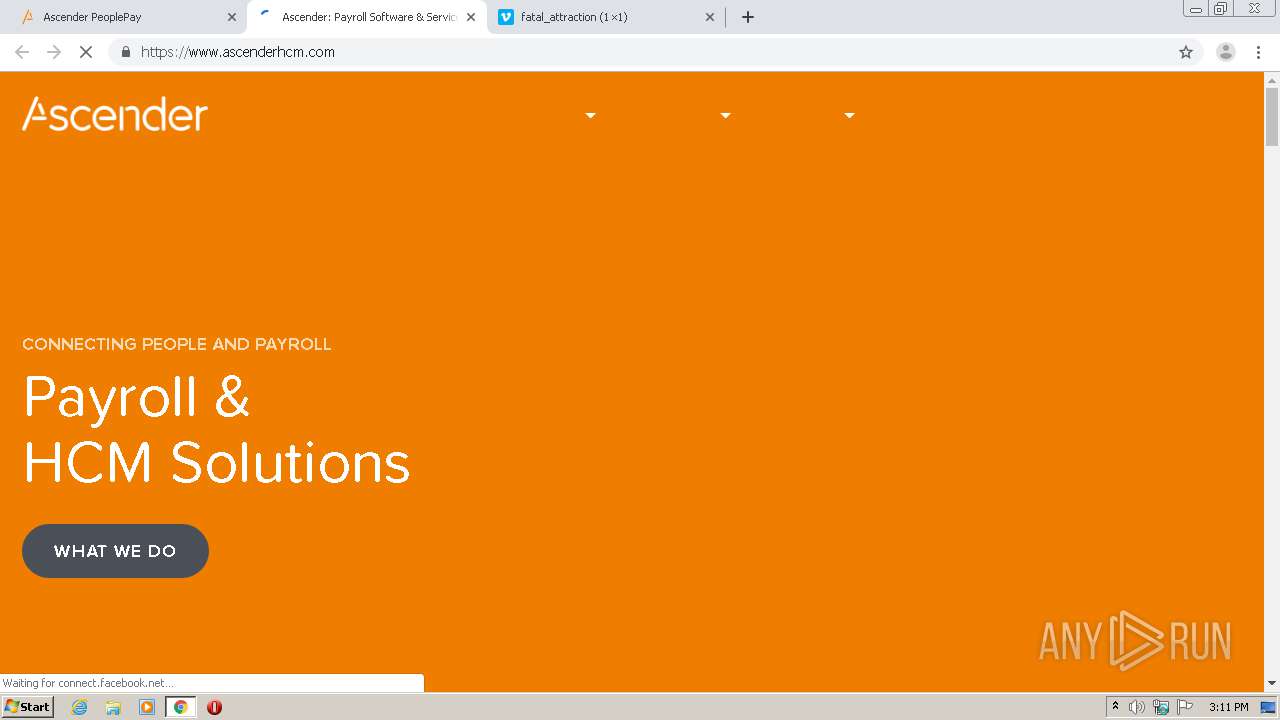Switch to fatal_attraction (1×1) tab
Screen dimensions: 1280x720
[606, 17]
